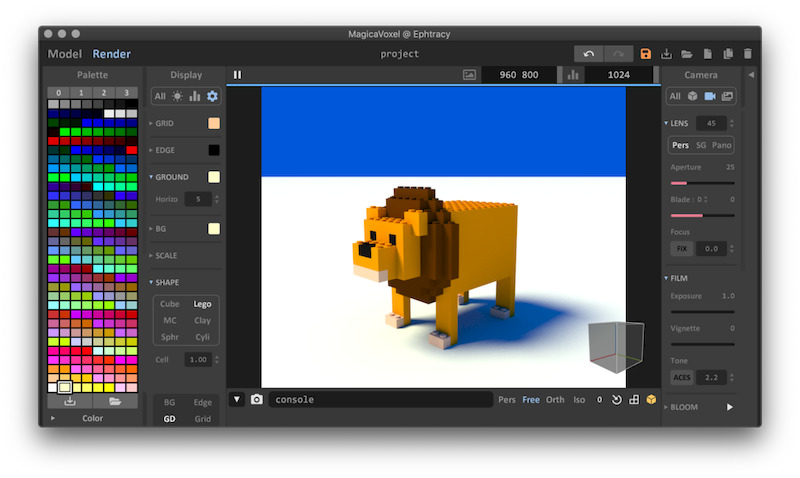
Task: Switch to the Model tab
Action: coord(65,54)
